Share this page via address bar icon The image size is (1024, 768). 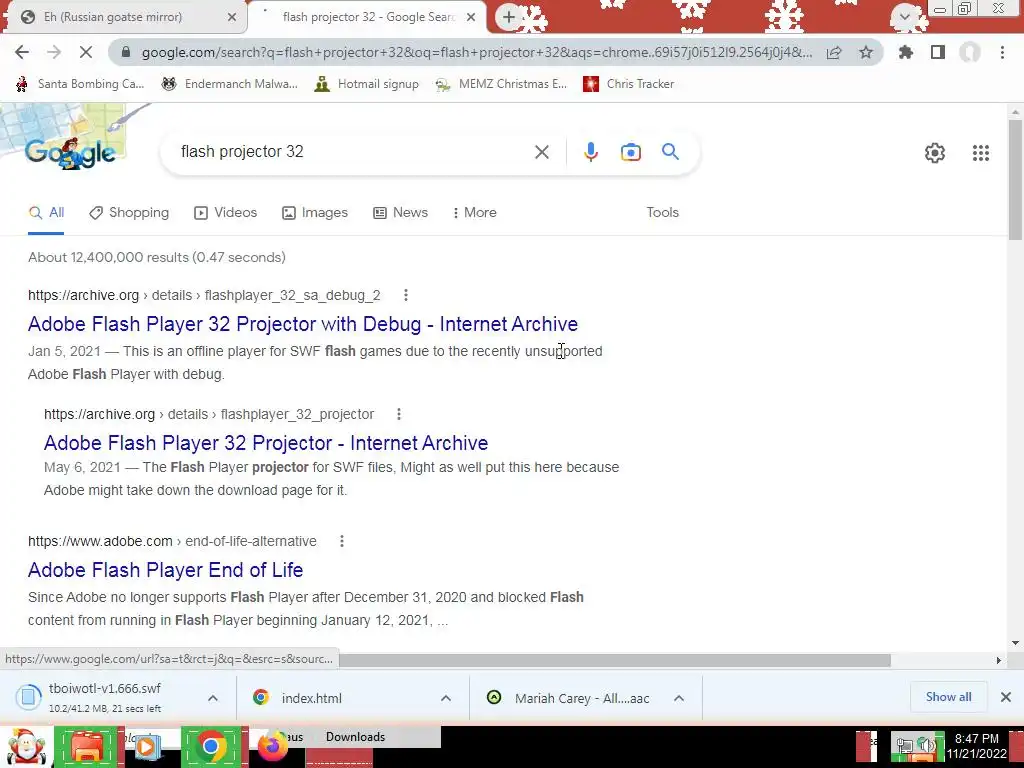tap(834, 52)
